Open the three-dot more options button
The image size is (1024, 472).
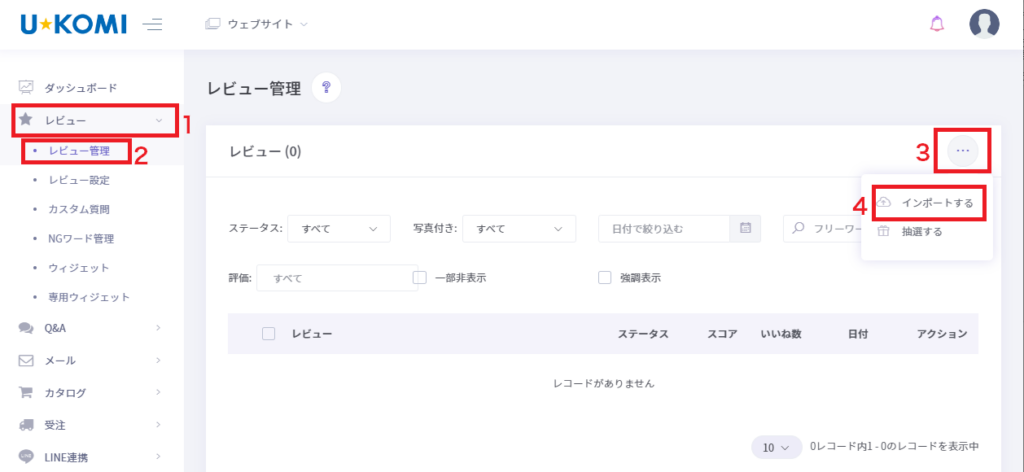pos(962,151)
